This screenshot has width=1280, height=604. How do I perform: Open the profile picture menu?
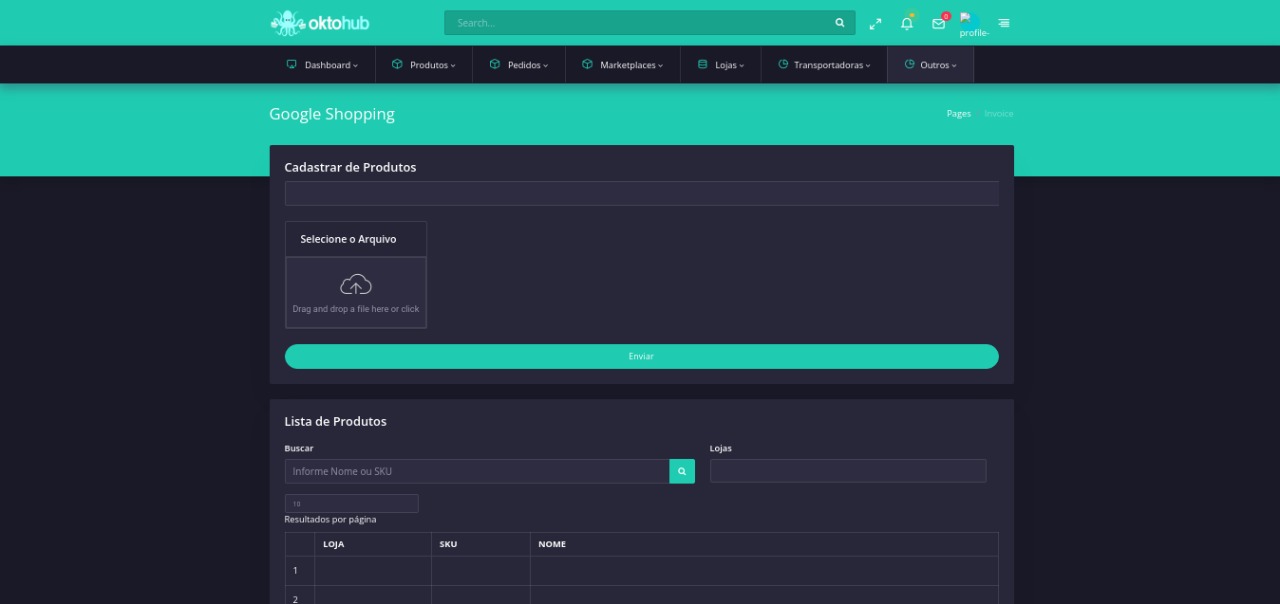[972, 24]
